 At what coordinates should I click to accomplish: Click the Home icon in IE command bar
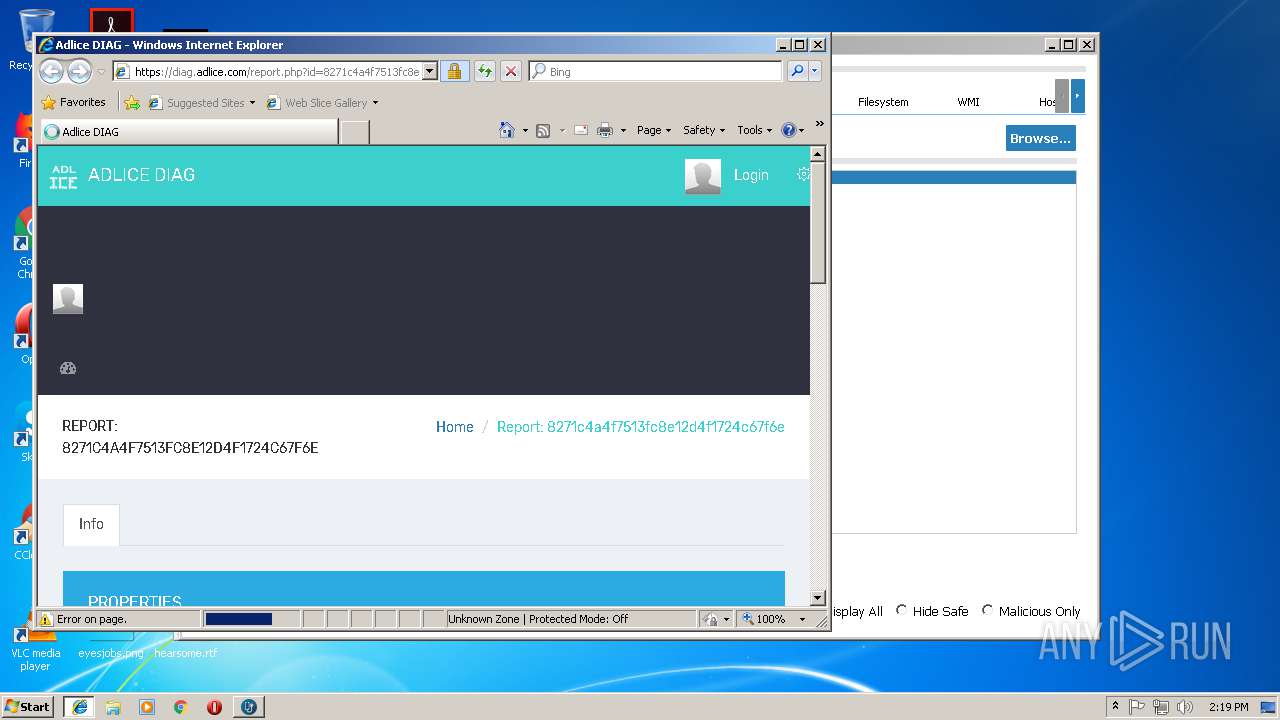click(x=507, y=130)
